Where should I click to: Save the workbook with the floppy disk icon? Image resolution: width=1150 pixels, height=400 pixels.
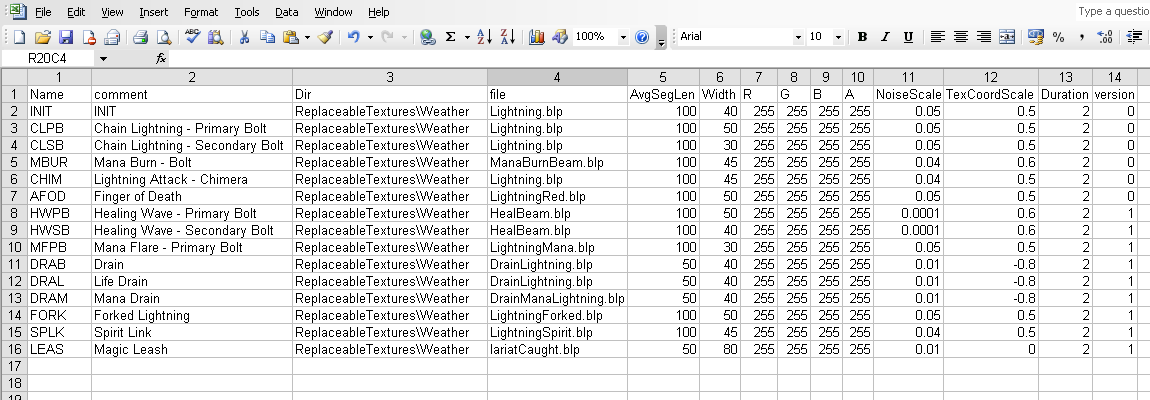[66, 37]
